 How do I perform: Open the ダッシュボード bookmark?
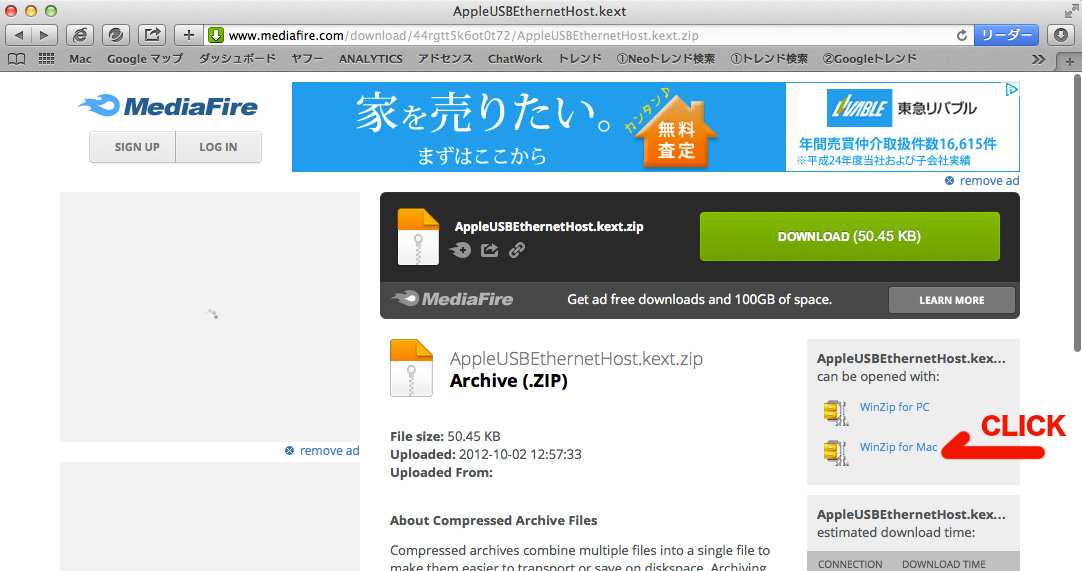pyautogui.click(x=237, y=59)
